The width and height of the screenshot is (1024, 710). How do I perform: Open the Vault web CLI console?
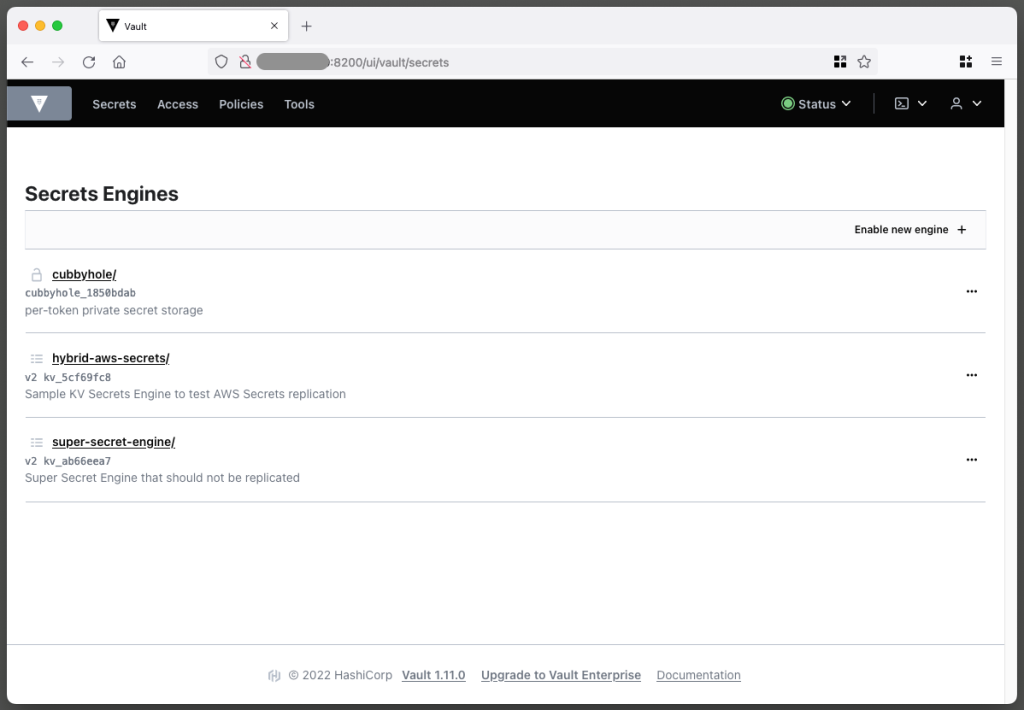tap(900, 103)
